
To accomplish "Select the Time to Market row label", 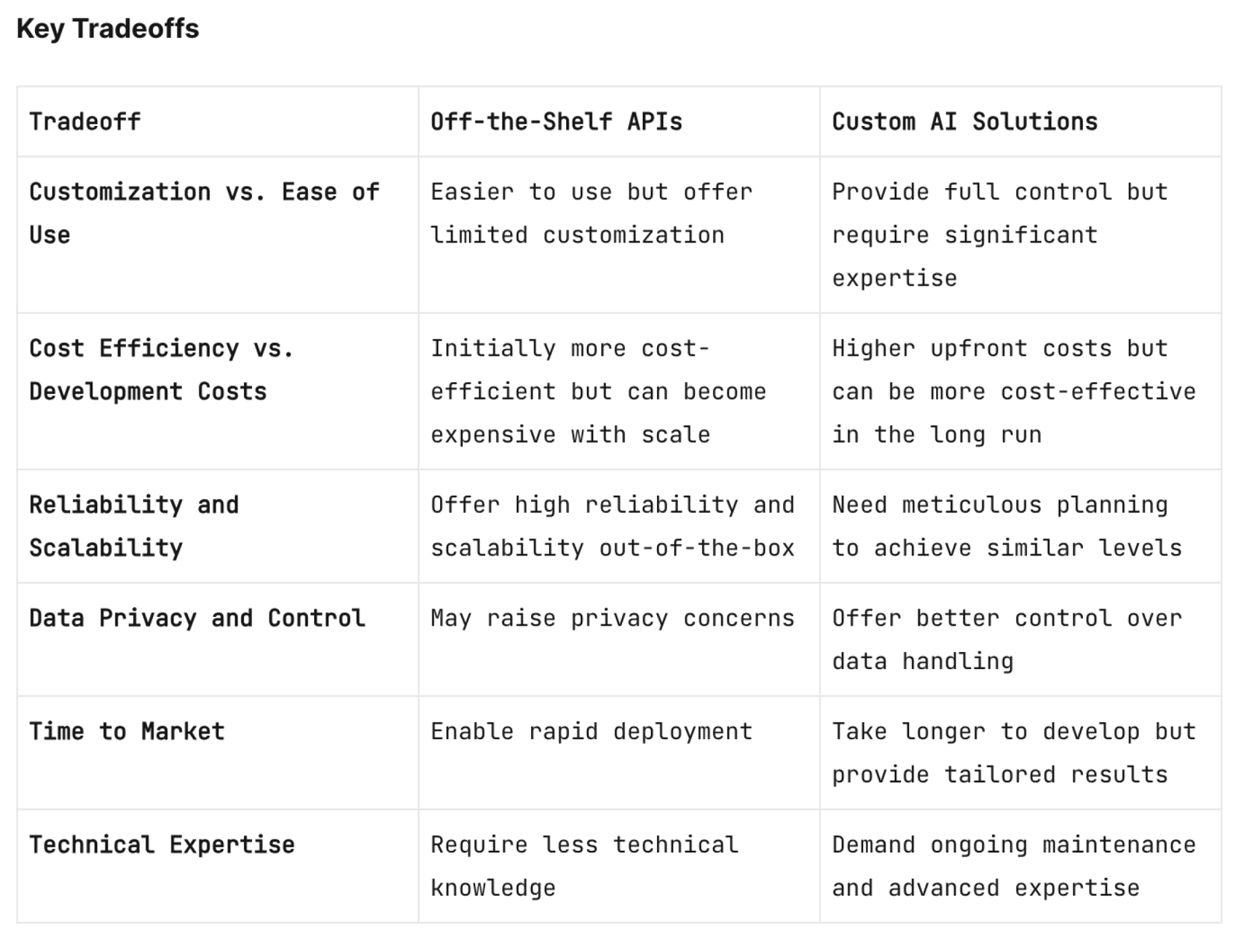I will coord(218,753).
